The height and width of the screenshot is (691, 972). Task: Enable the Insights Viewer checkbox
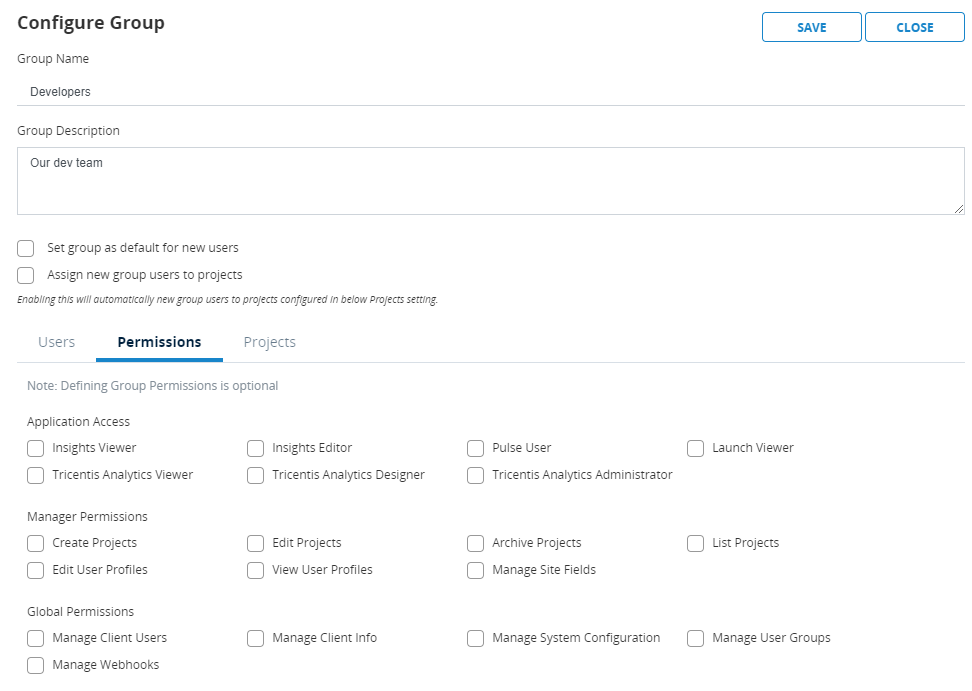[36, 448]
